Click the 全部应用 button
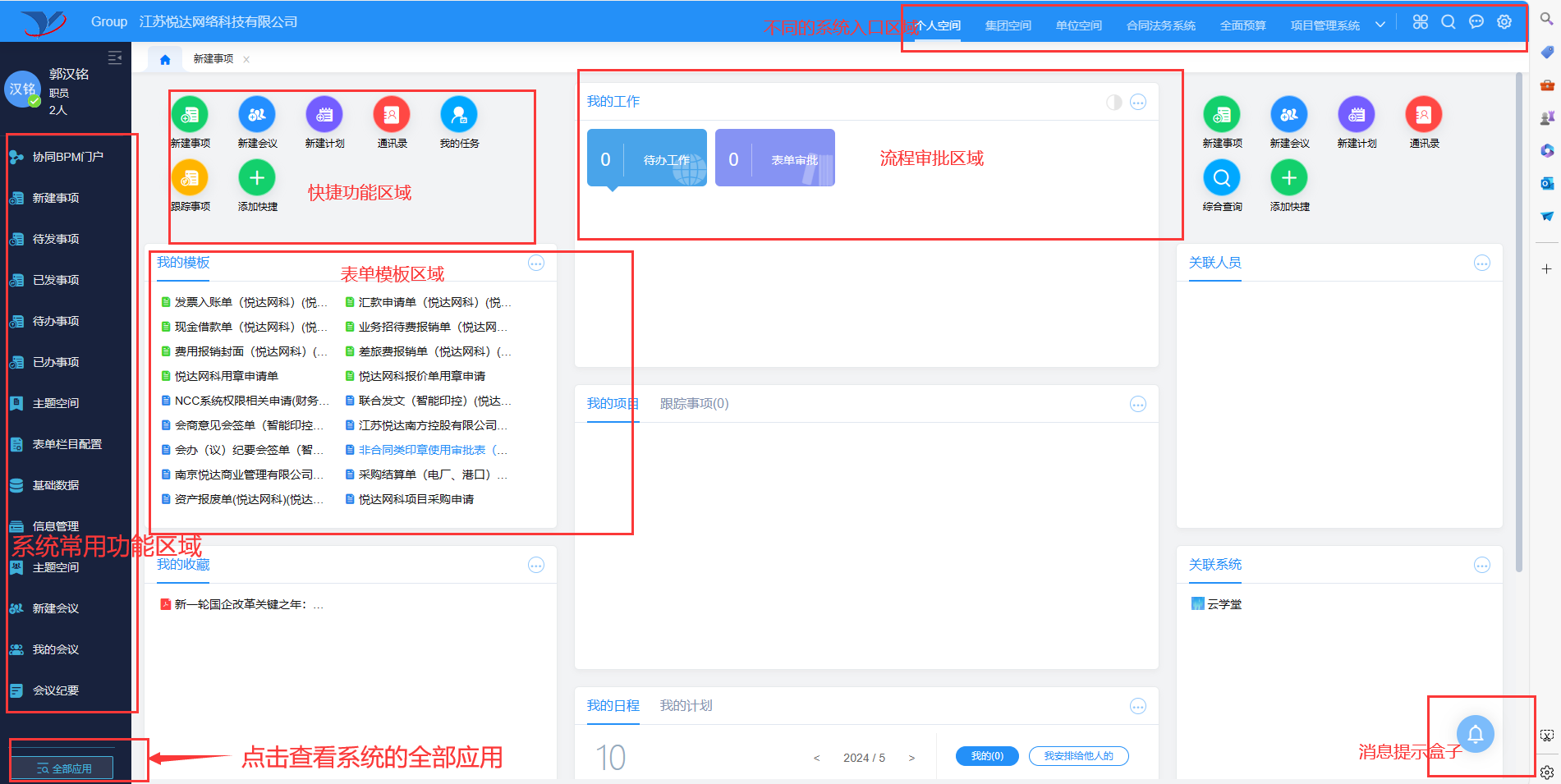This screenshot has width=1561, height=784. coord(62,768)
